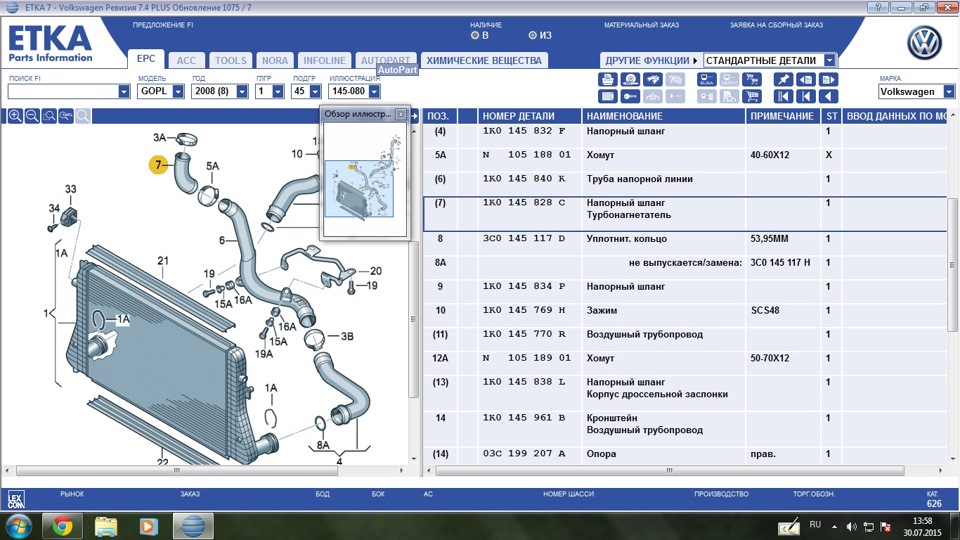Click the disc catalogue icon beside the printer
This screenshot has width=960, height=540.
630,80
